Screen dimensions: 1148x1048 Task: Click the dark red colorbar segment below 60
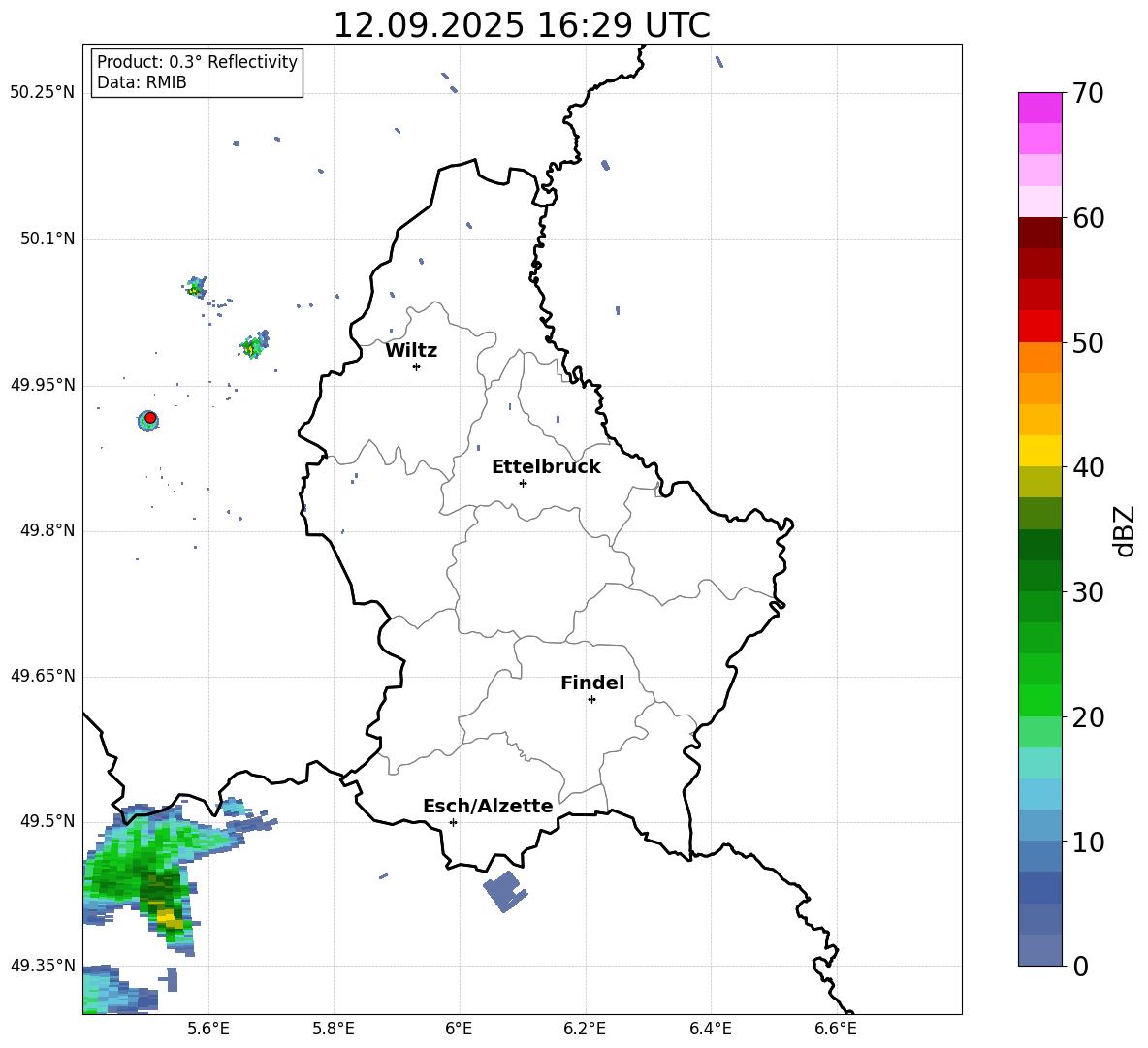1039,233
